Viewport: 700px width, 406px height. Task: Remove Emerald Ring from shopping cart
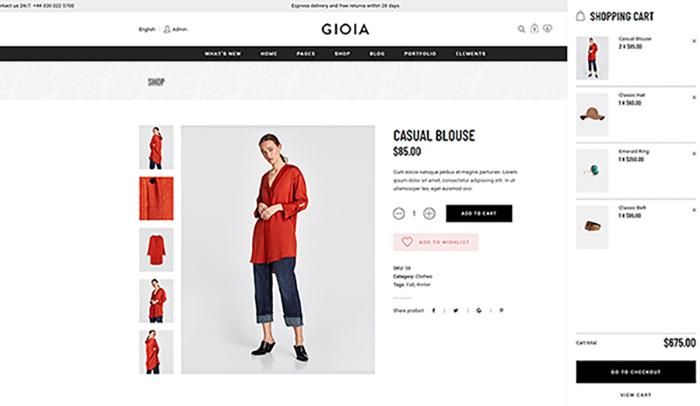coord(694,154)
